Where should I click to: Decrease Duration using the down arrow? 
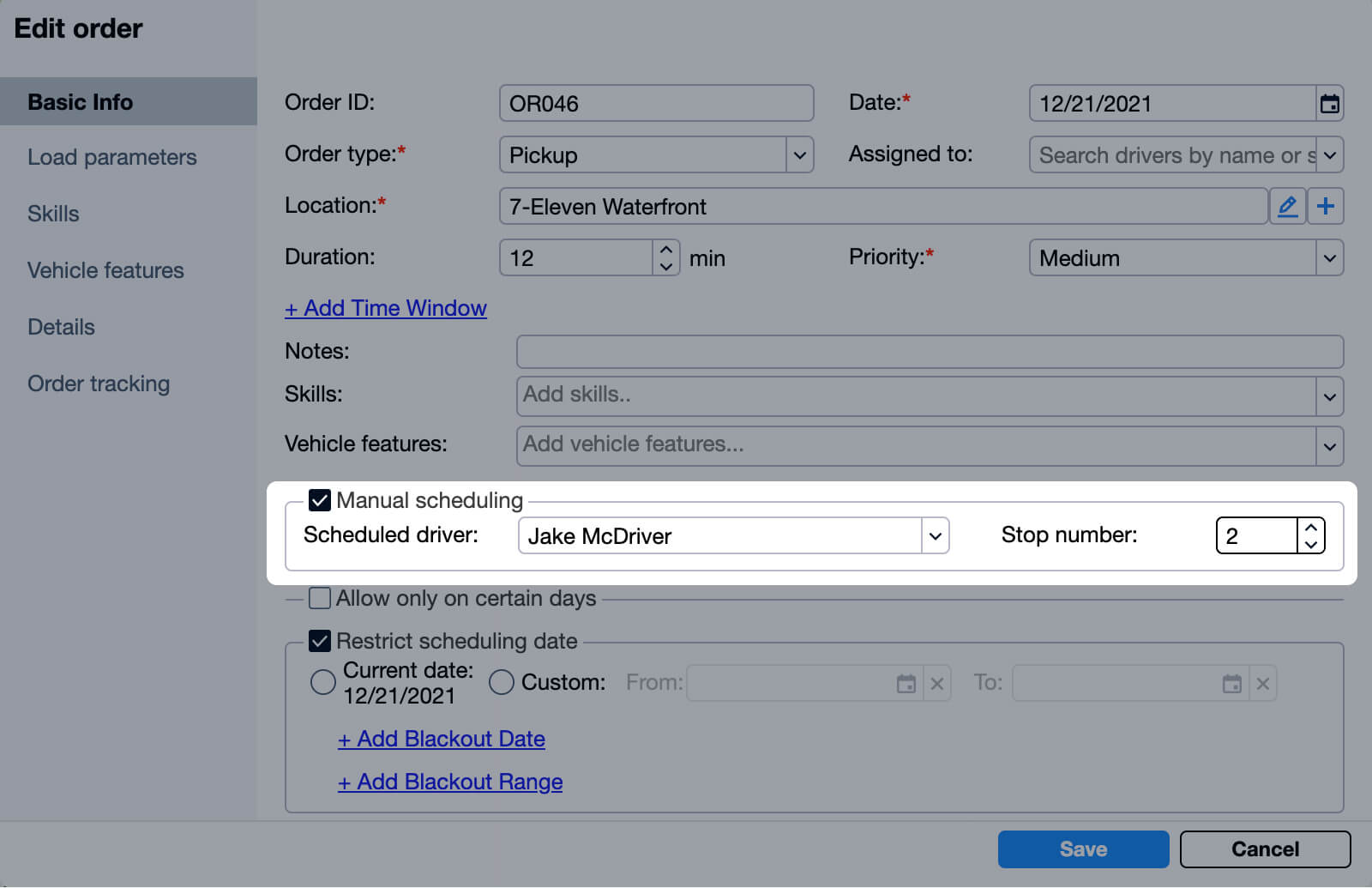pyautogui.click(x=666, y=267)
